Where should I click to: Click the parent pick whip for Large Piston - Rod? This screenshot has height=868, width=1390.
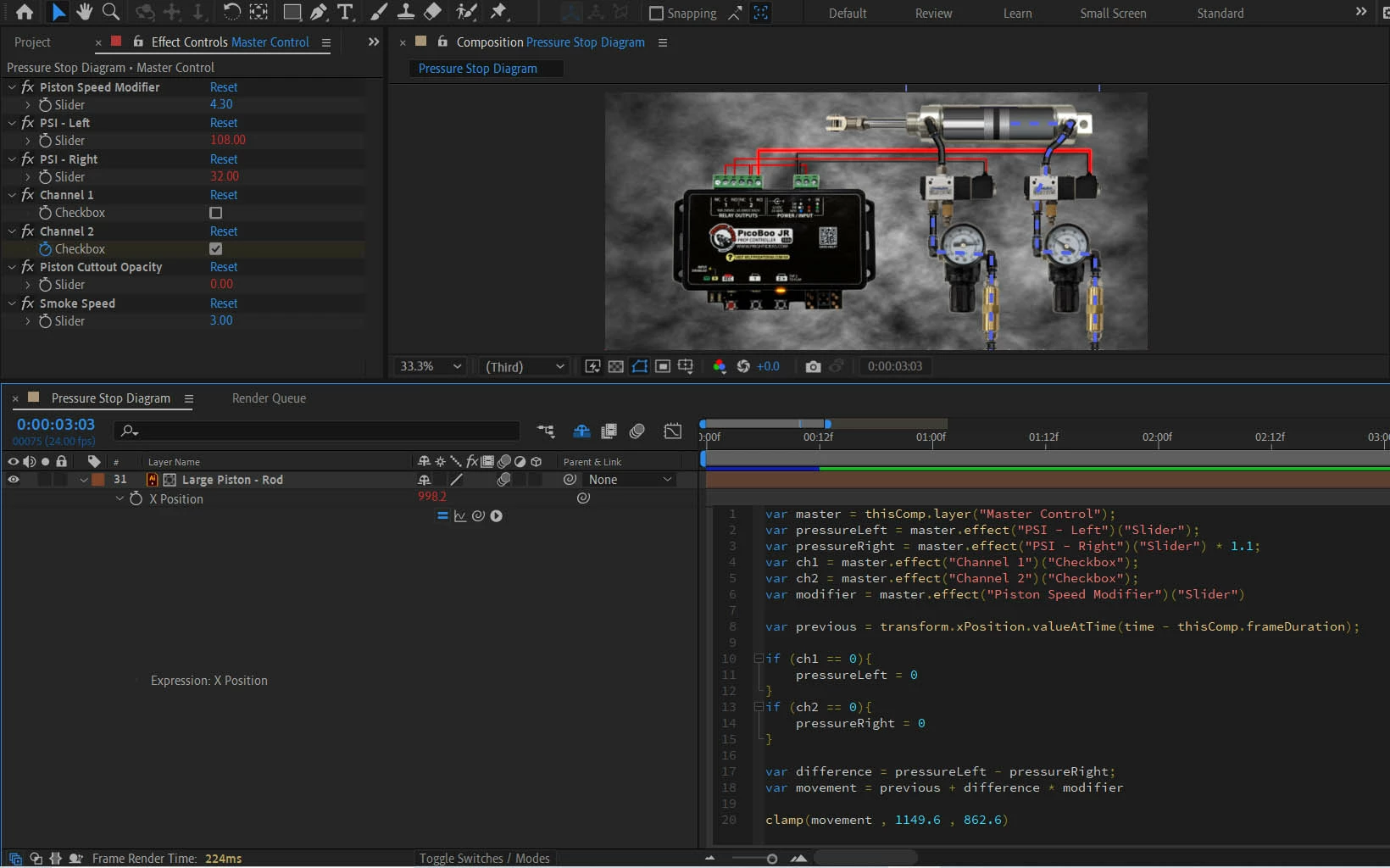[570, 480]
